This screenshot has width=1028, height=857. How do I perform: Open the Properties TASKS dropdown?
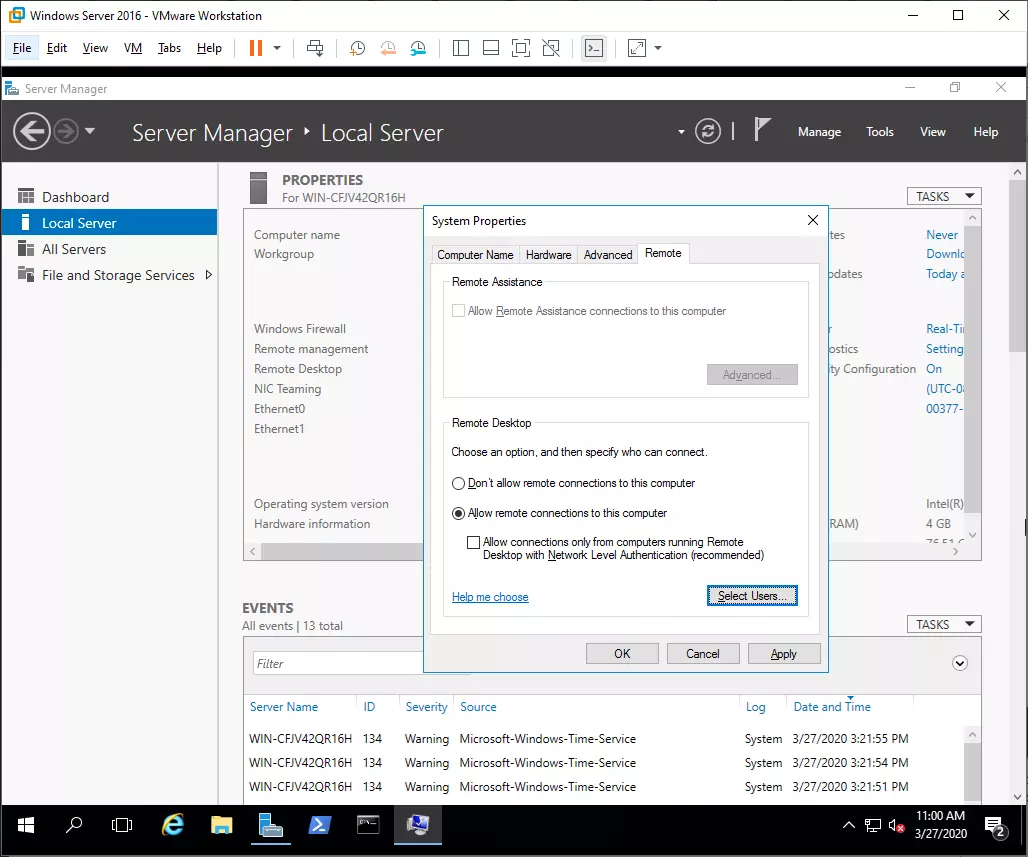pyautogui.click(x=943, y=196)
